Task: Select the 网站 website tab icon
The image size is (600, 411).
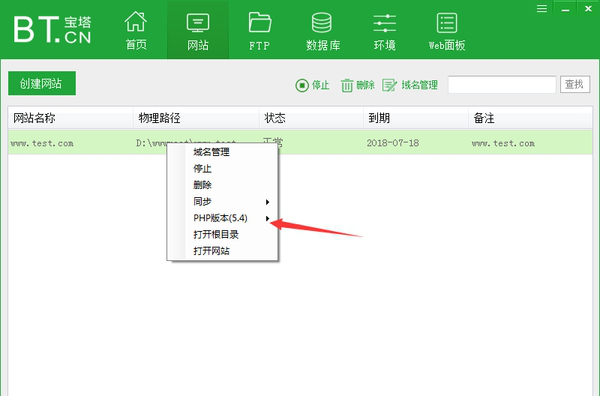Action: pyautogui.click(x=198, y=22)
